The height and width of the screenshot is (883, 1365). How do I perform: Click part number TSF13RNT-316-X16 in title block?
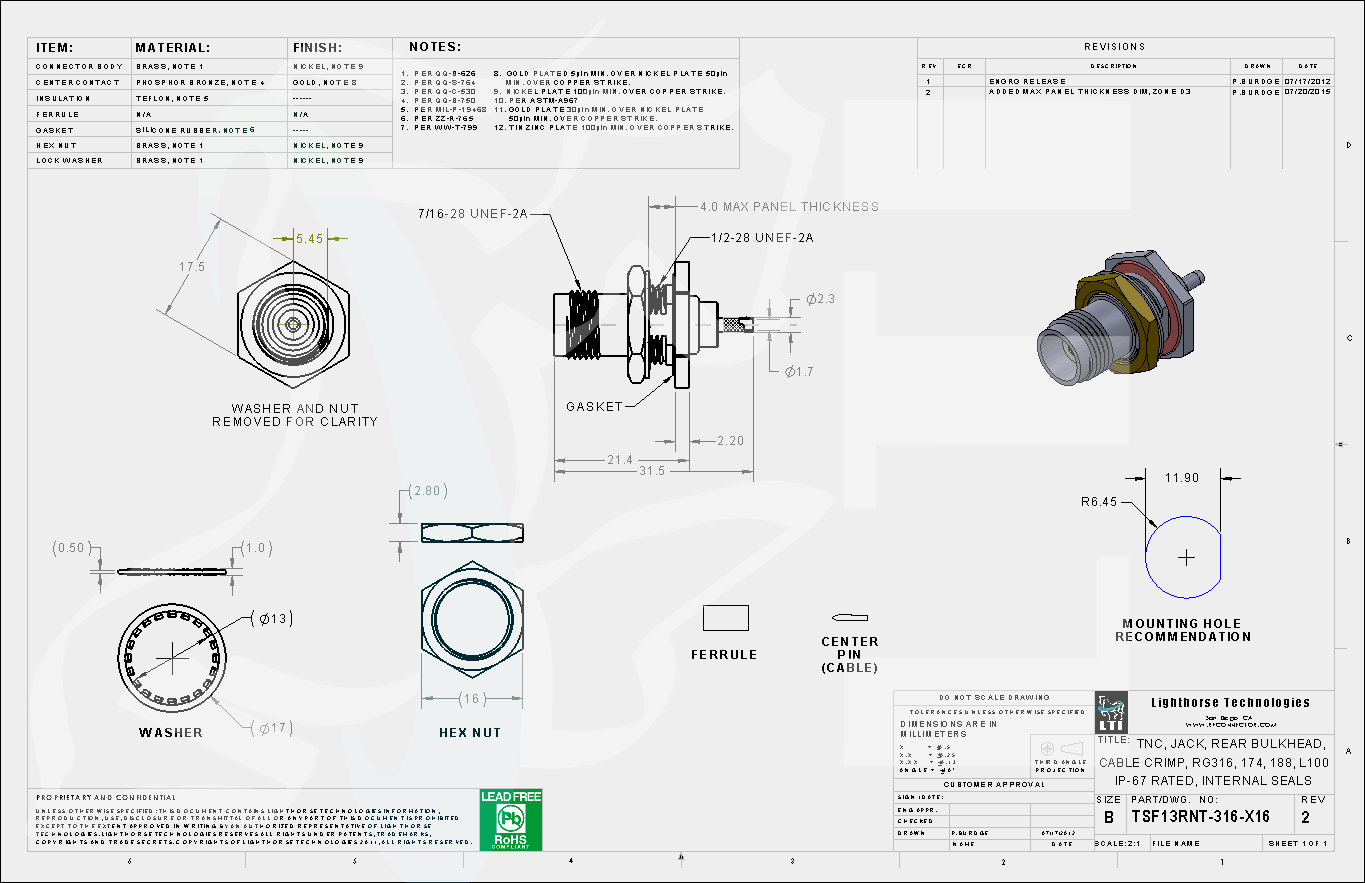point(1199,817)
